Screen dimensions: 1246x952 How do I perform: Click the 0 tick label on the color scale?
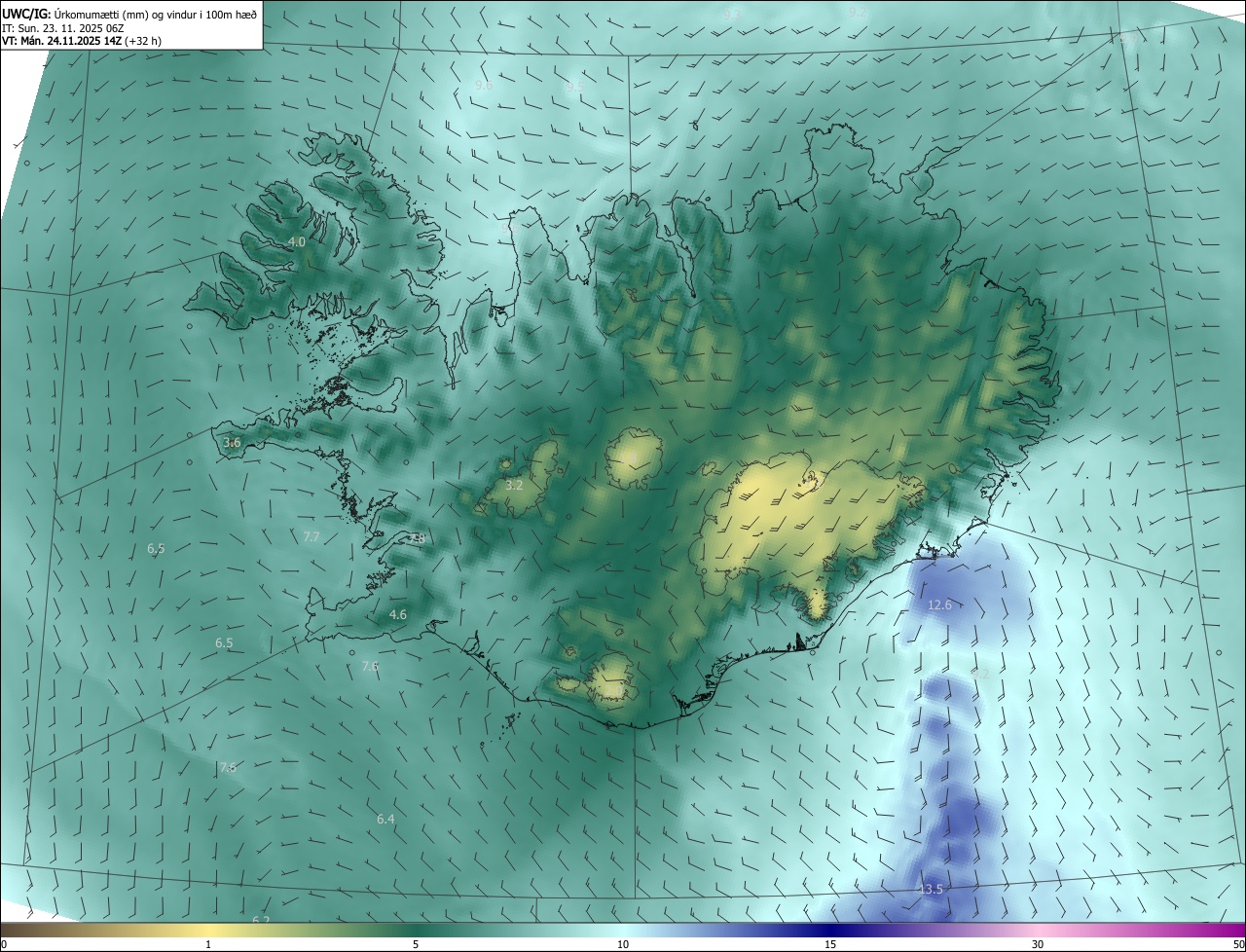click(x=4, y=944)
